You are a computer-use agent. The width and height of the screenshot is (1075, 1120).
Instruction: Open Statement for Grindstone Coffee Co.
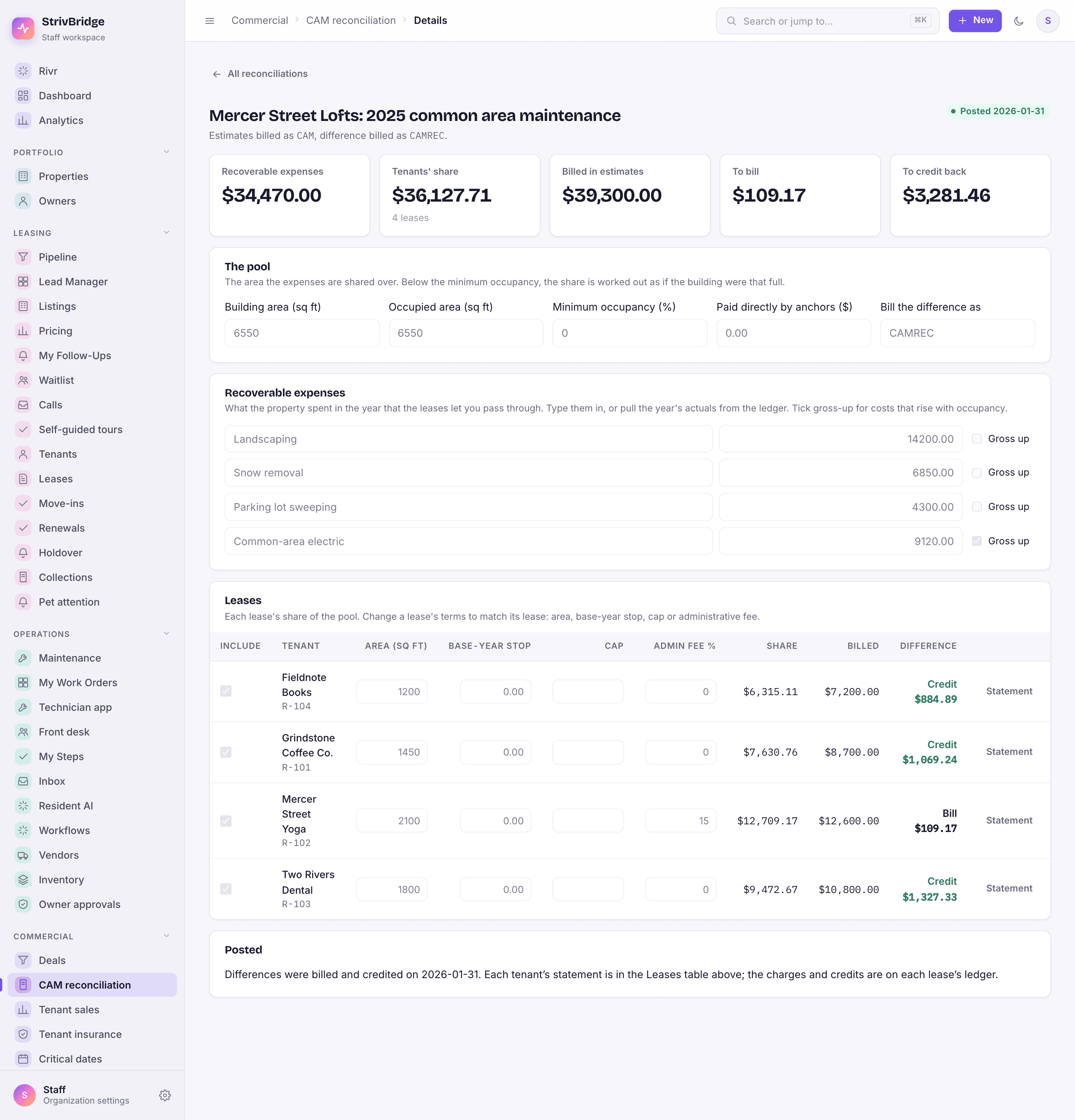pos(1009,752)
